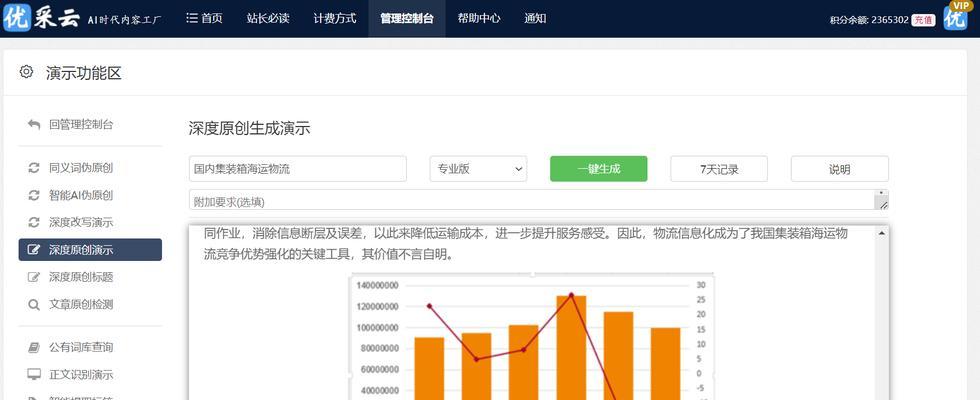
Task: Open the 站长必读 menu item
Action: pos(268,18)
